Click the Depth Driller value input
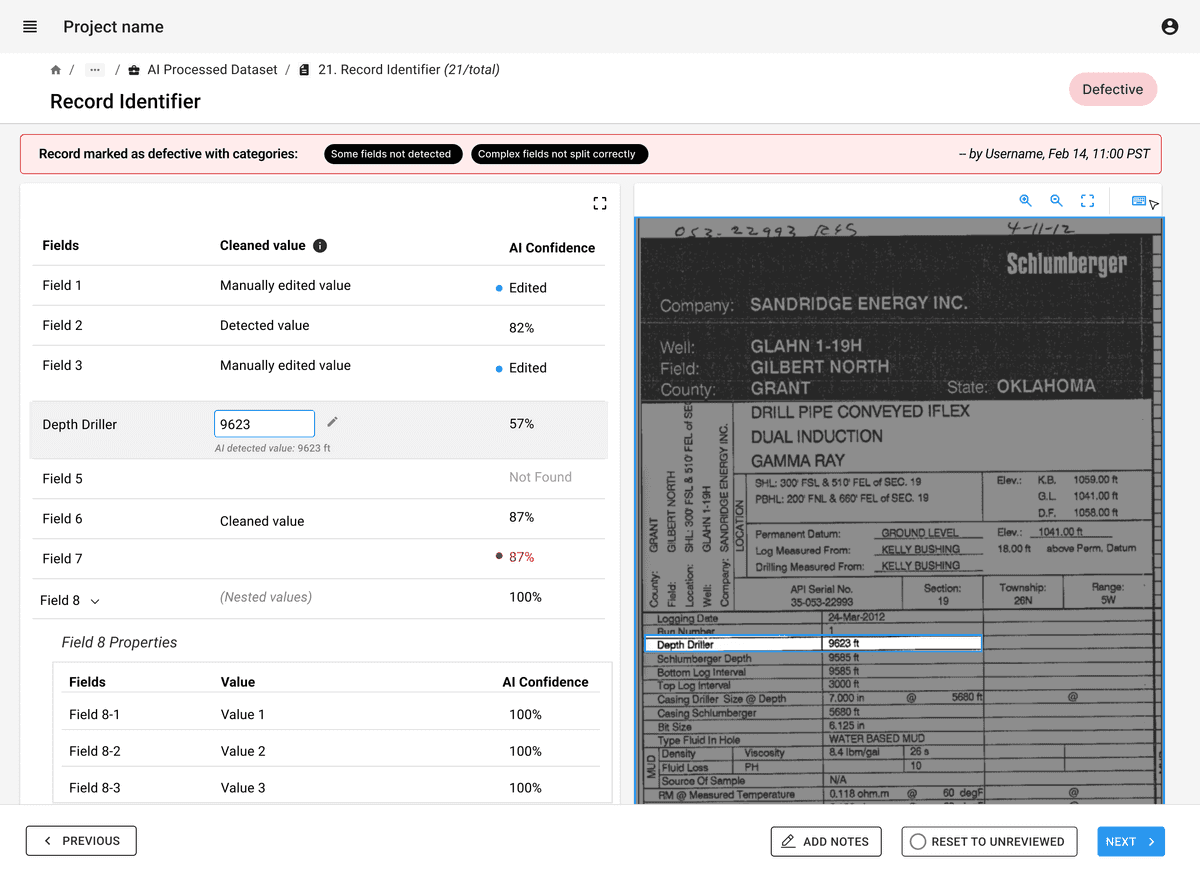Image resolution: width=1200 pixels, height=879 pixels. tap(265, 424)
